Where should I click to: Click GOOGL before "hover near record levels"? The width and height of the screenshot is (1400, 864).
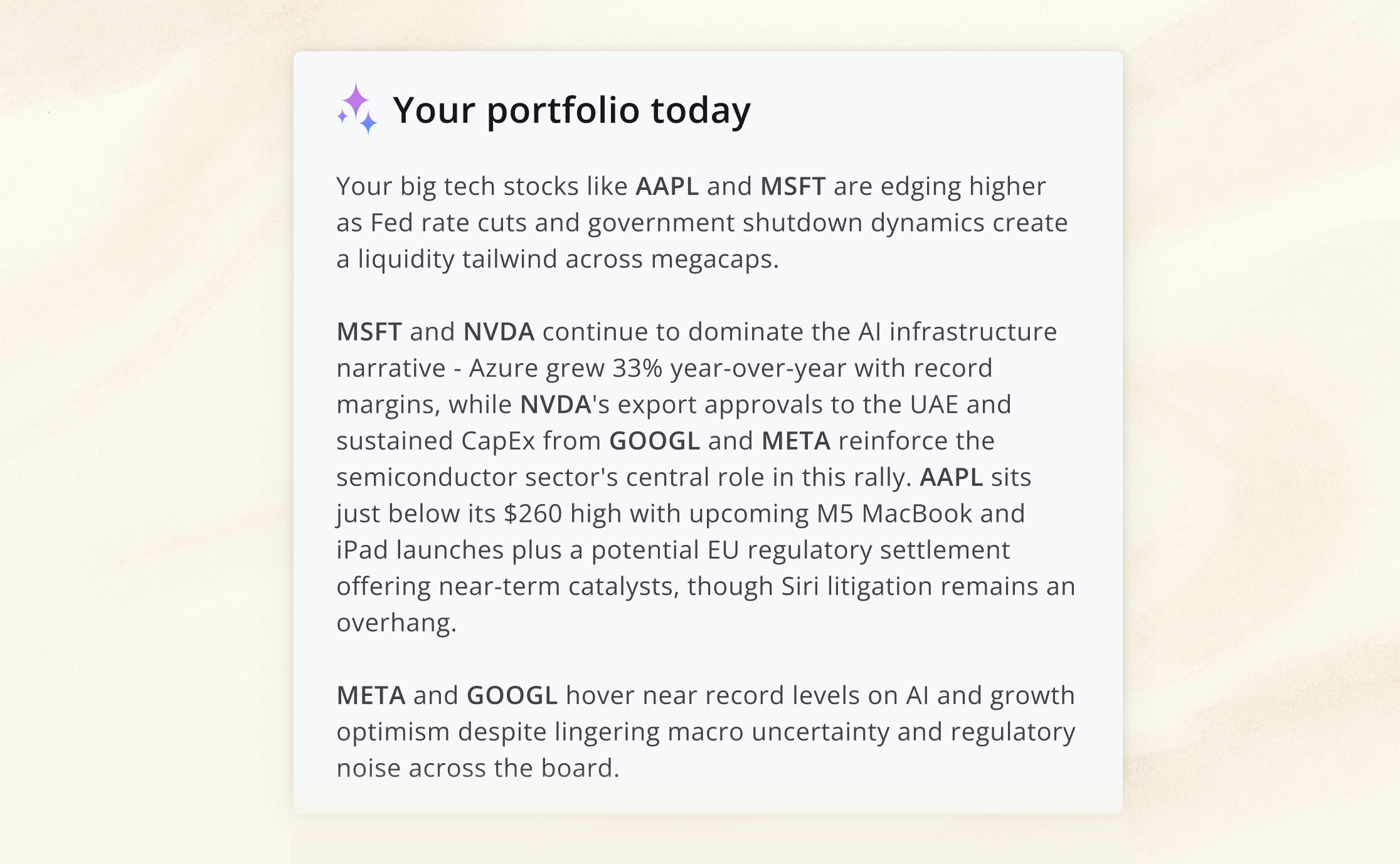[512, 695]
